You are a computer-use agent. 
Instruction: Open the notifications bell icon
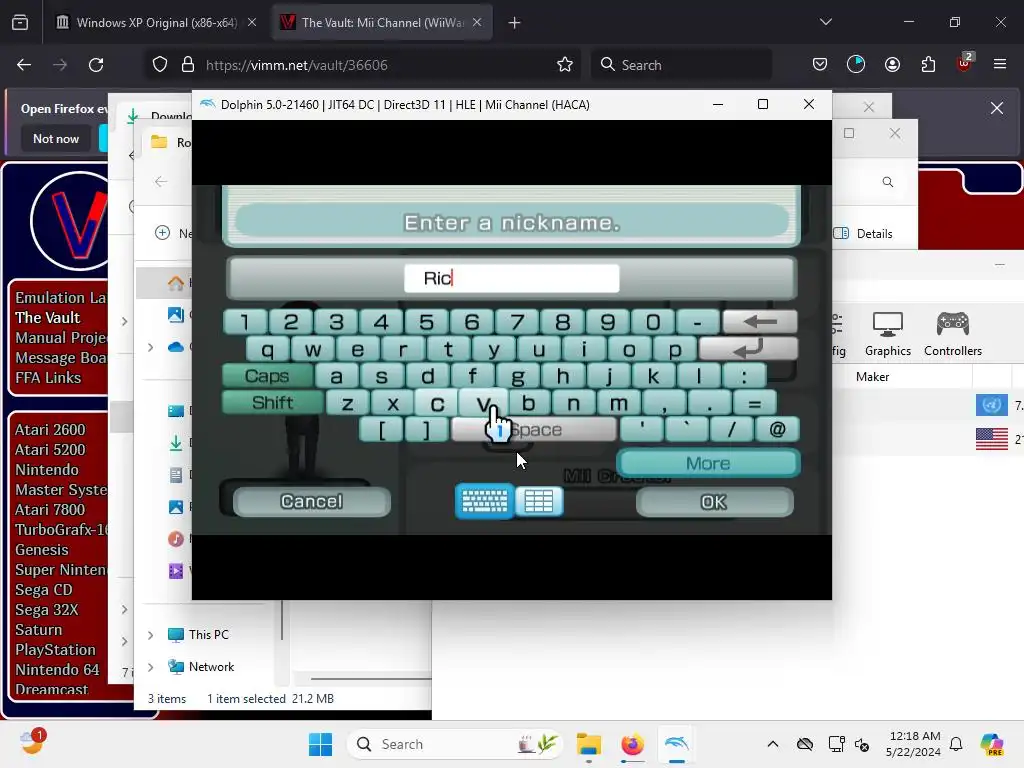tap(956, 744)
